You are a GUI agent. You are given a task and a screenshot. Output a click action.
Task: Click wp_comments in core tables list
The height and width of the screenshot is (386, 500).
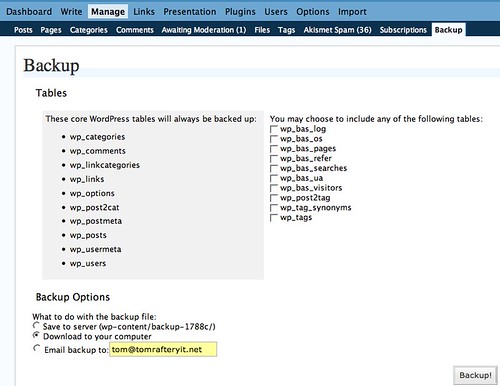tap(98, 151)
